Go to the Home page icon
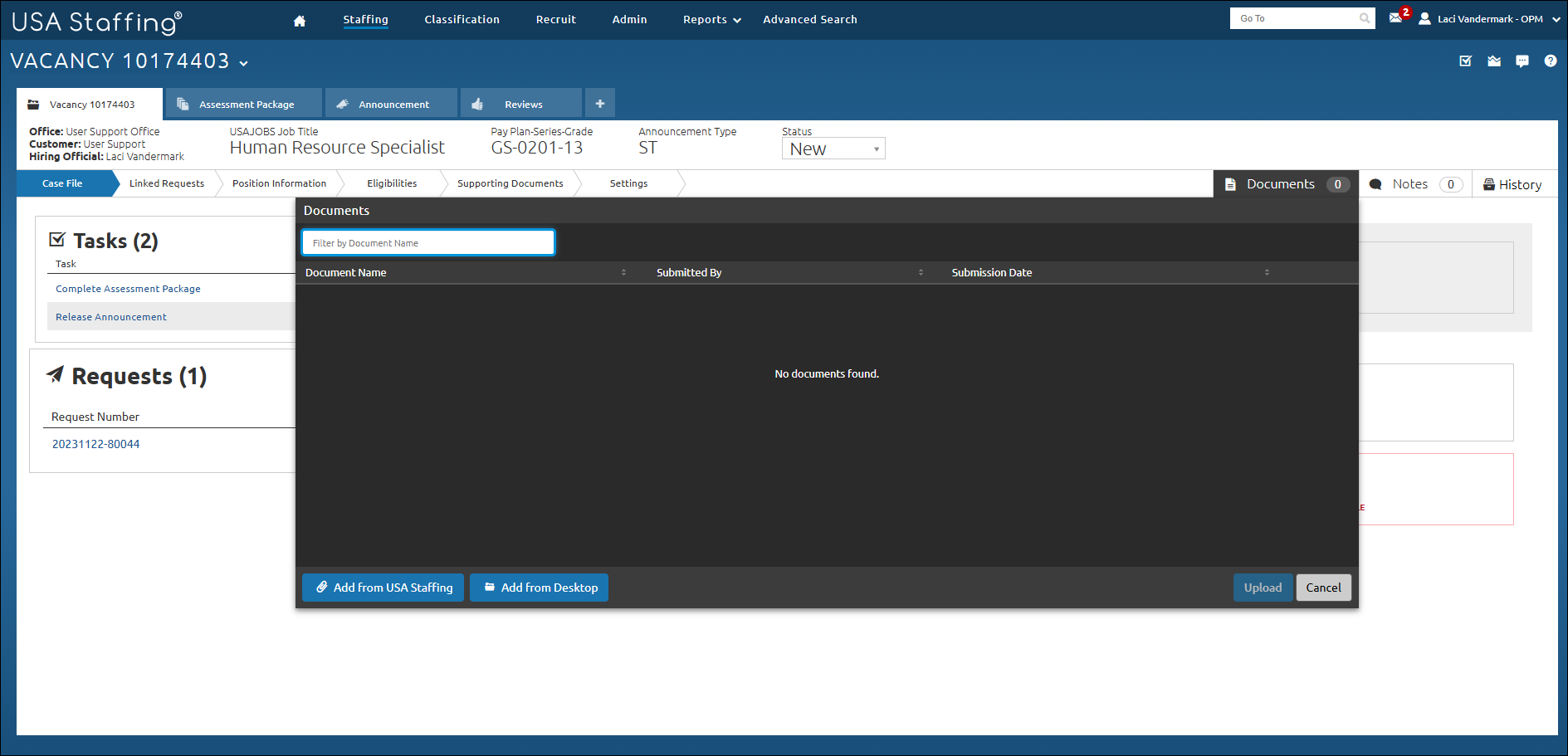 (x=300, y=21)
